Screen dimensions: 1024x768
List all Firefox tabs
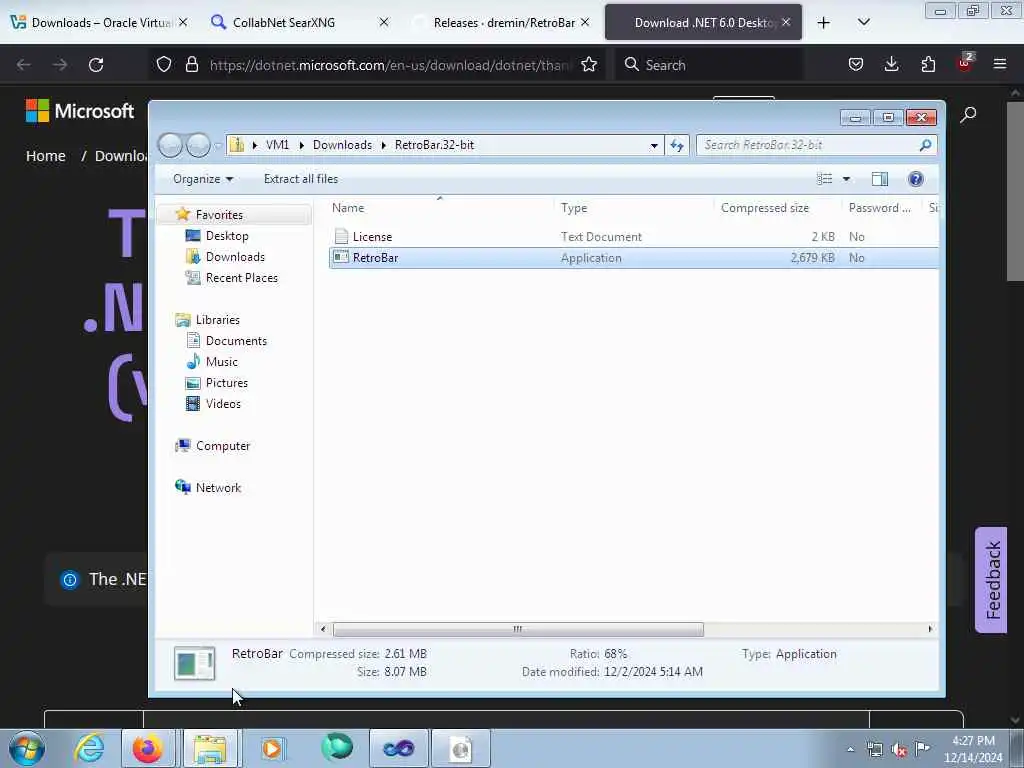coord(863,22)
